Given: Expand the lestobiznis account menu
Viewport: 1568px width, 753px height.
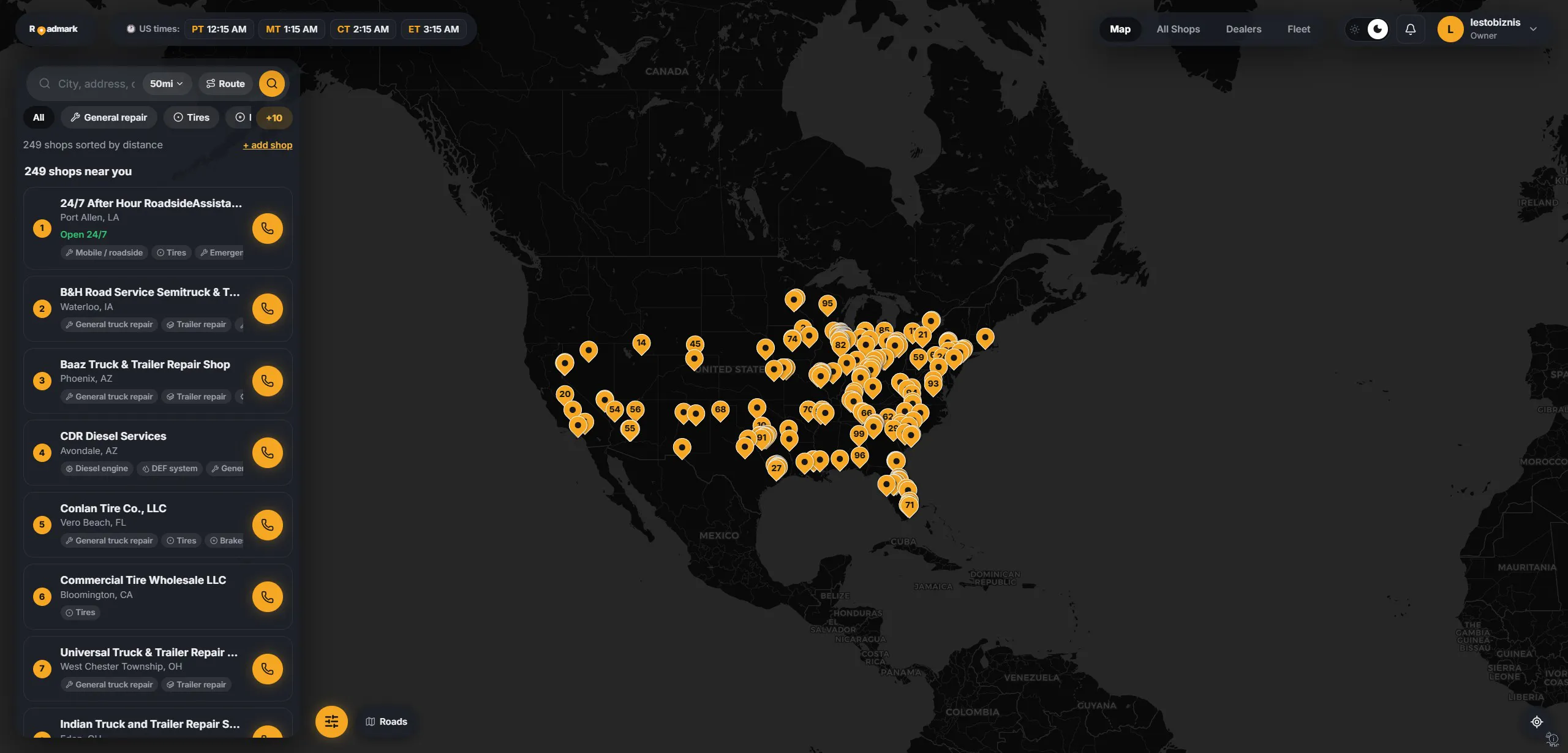Looking at the screenshot, I should (x=1533, y=29).
